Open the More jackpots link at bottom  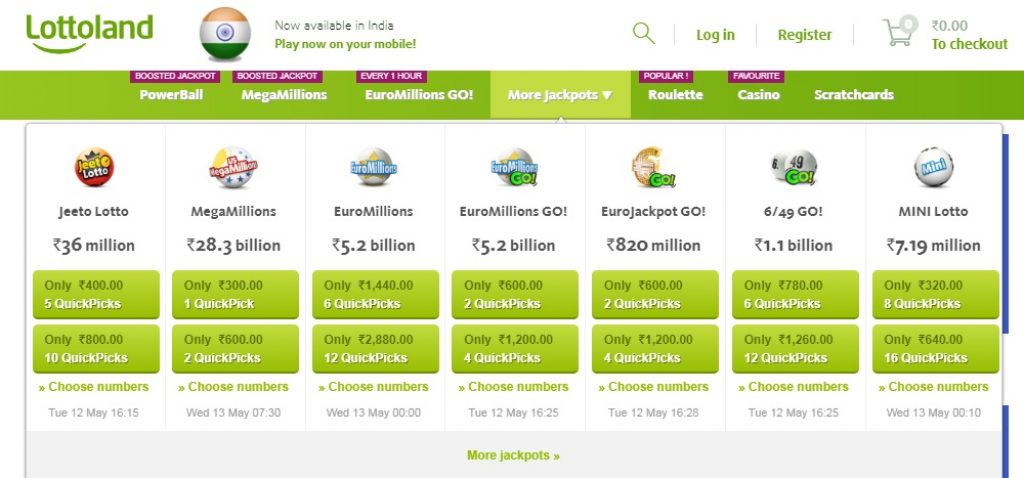click(x=513, y=456)
